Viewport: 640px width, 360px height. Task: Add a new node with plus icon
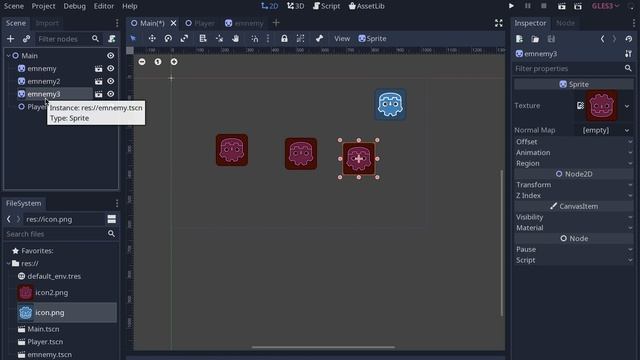pos(11,39)
